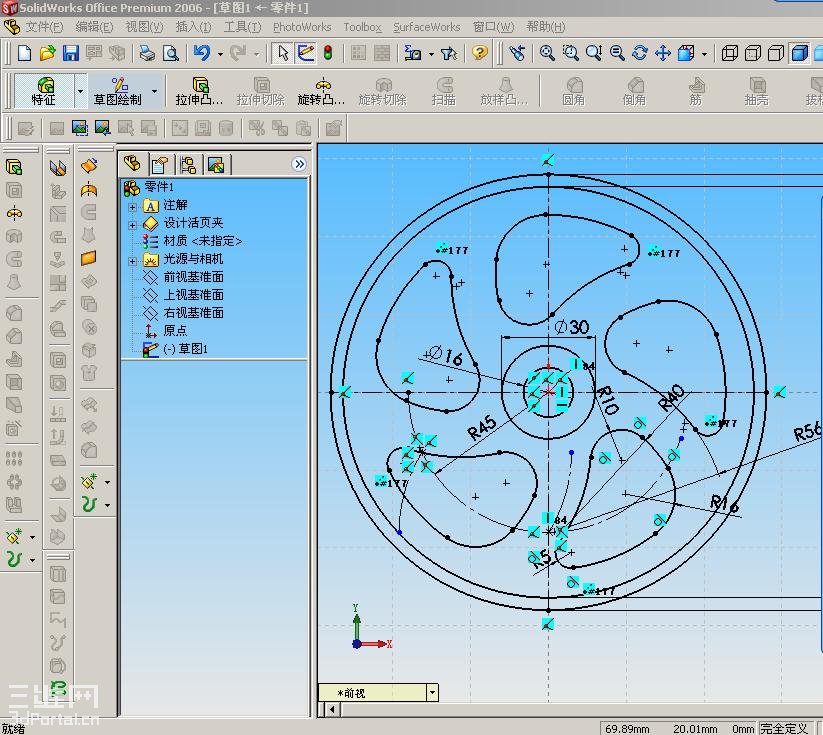Viewport: 823px width, 735px height.
Task: Click the horizontal scrollbar left arrow
Action: (332, 710)
